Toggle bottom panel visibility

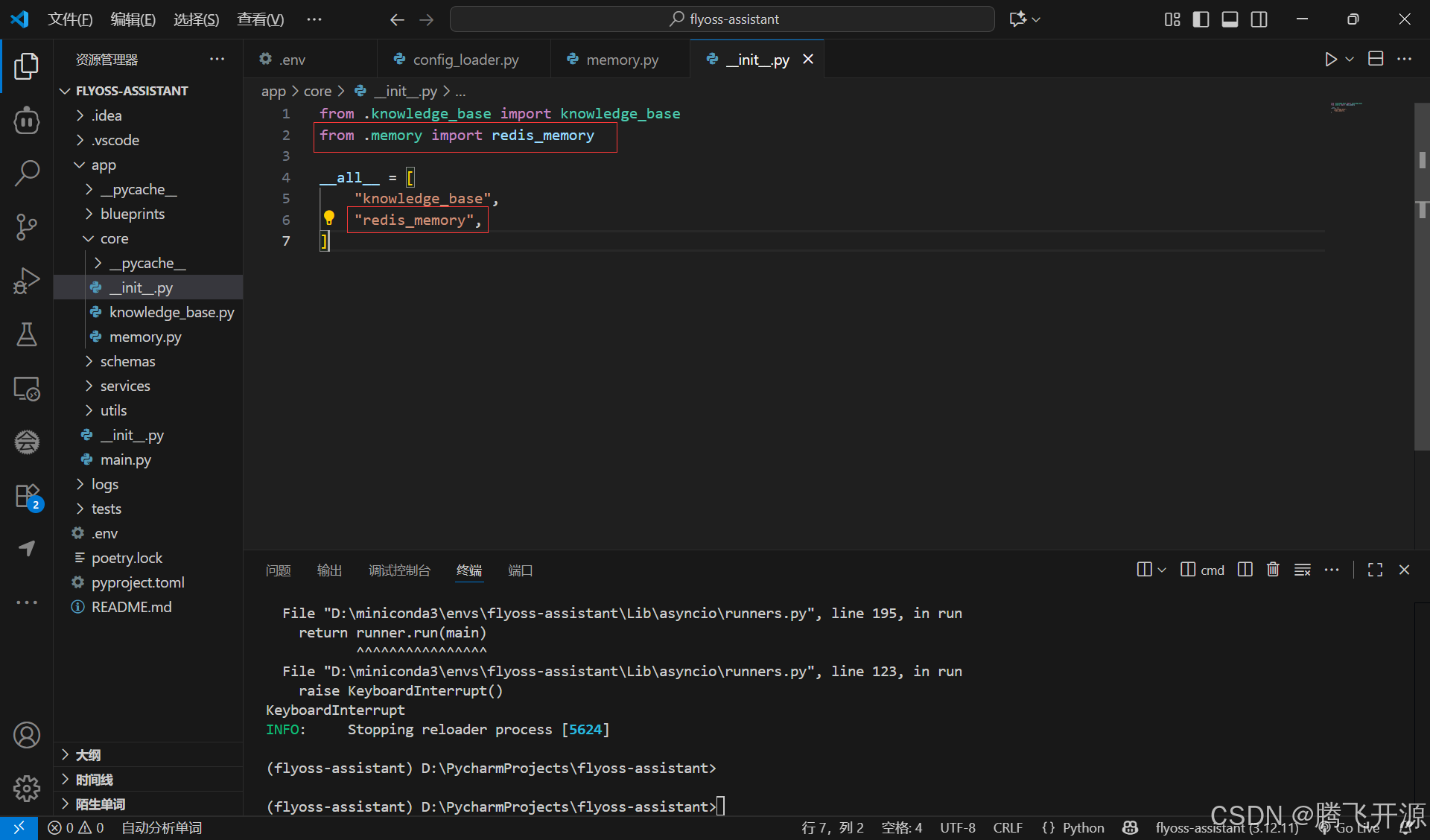coord(1230,19)
